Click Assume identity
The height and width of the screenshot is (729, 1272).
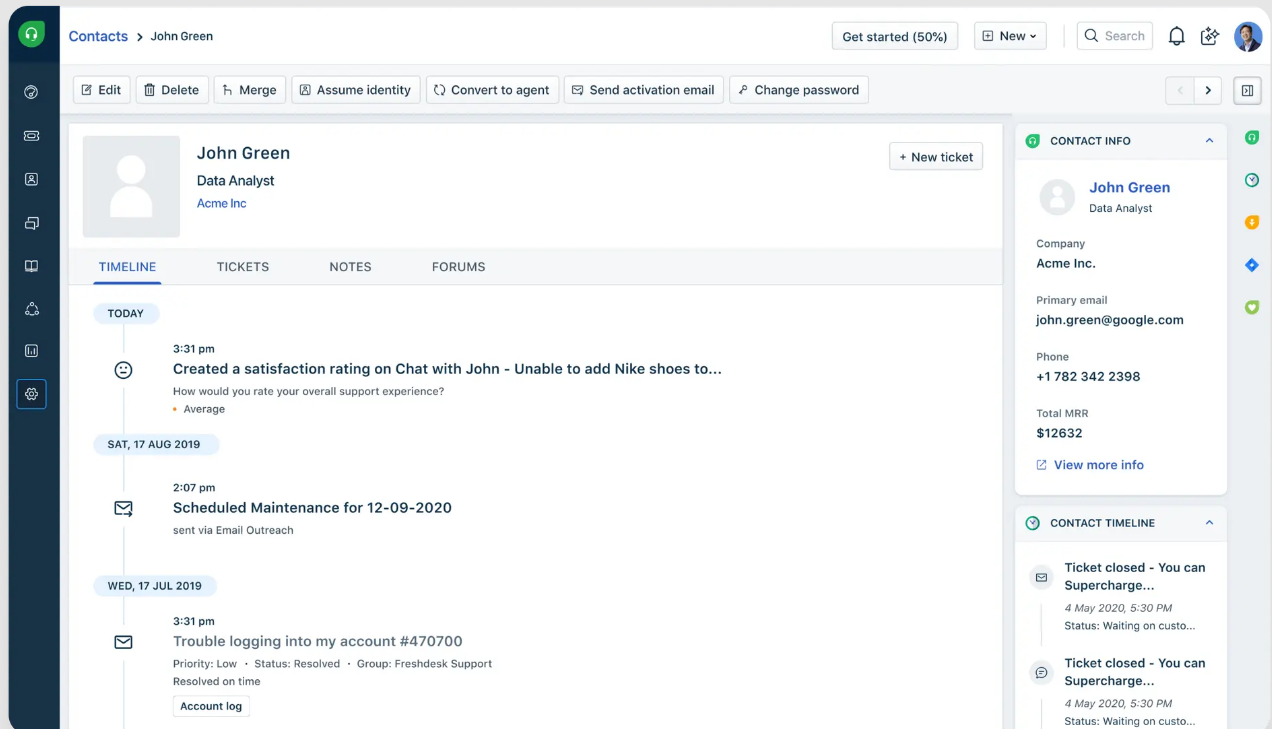pyautogui.click(x=356, y=90)
